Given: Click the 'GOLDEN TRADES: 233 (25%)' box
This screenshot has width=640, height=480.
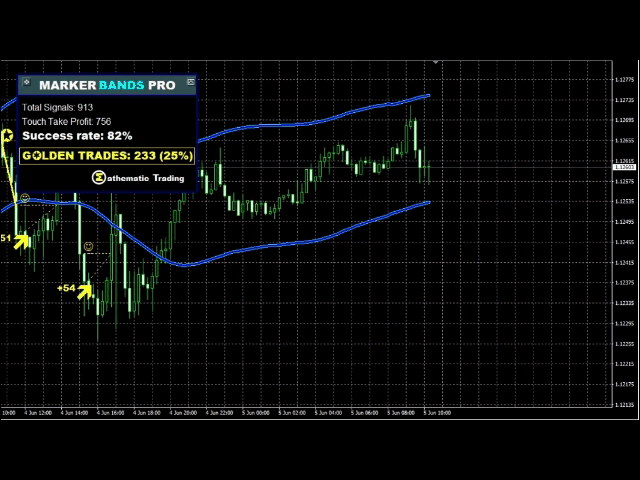Looking at the screenshot, I should click(107, 156).
